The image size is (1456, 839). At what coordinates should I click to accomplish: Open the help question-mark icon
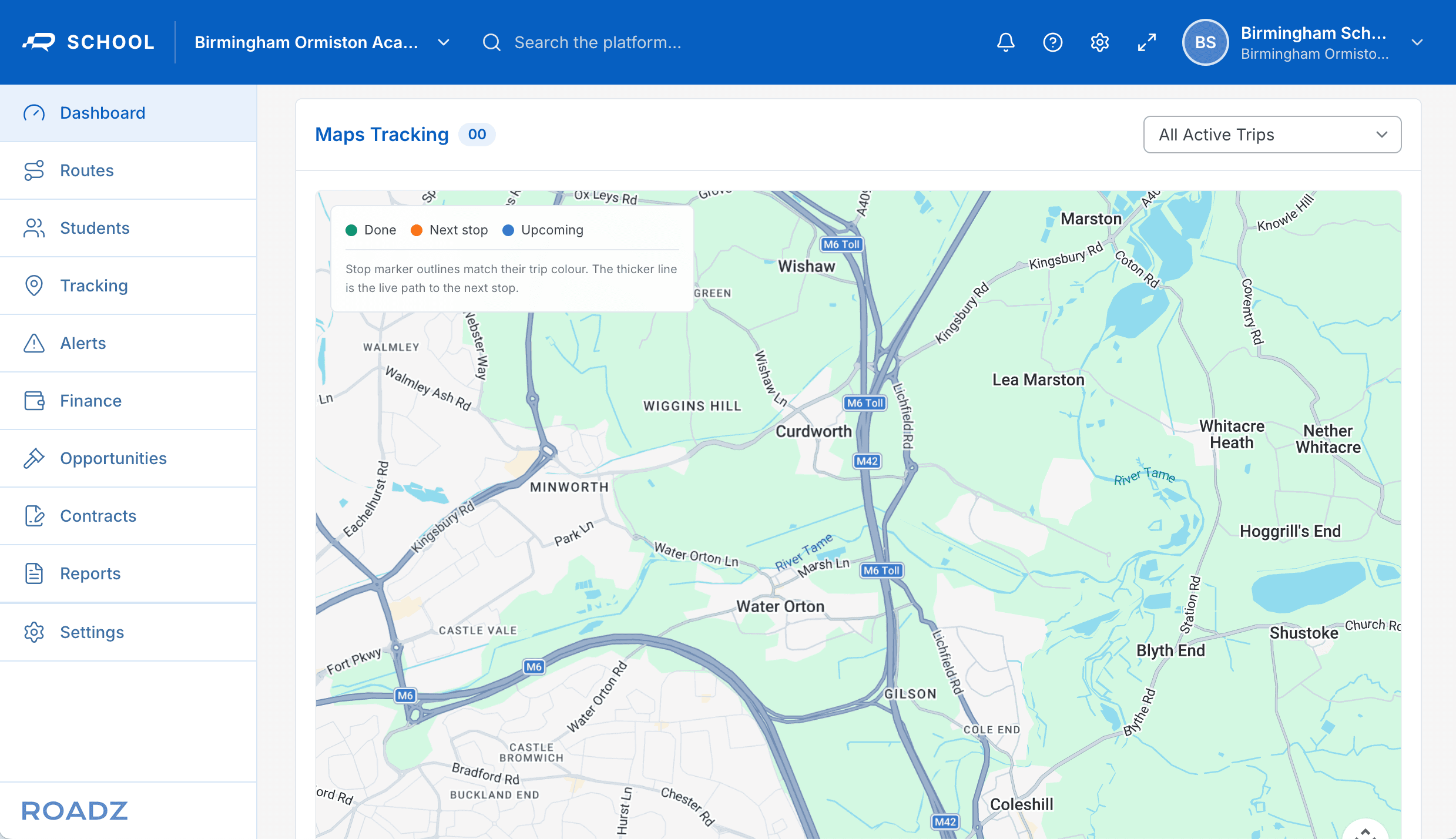[1053, 42]
